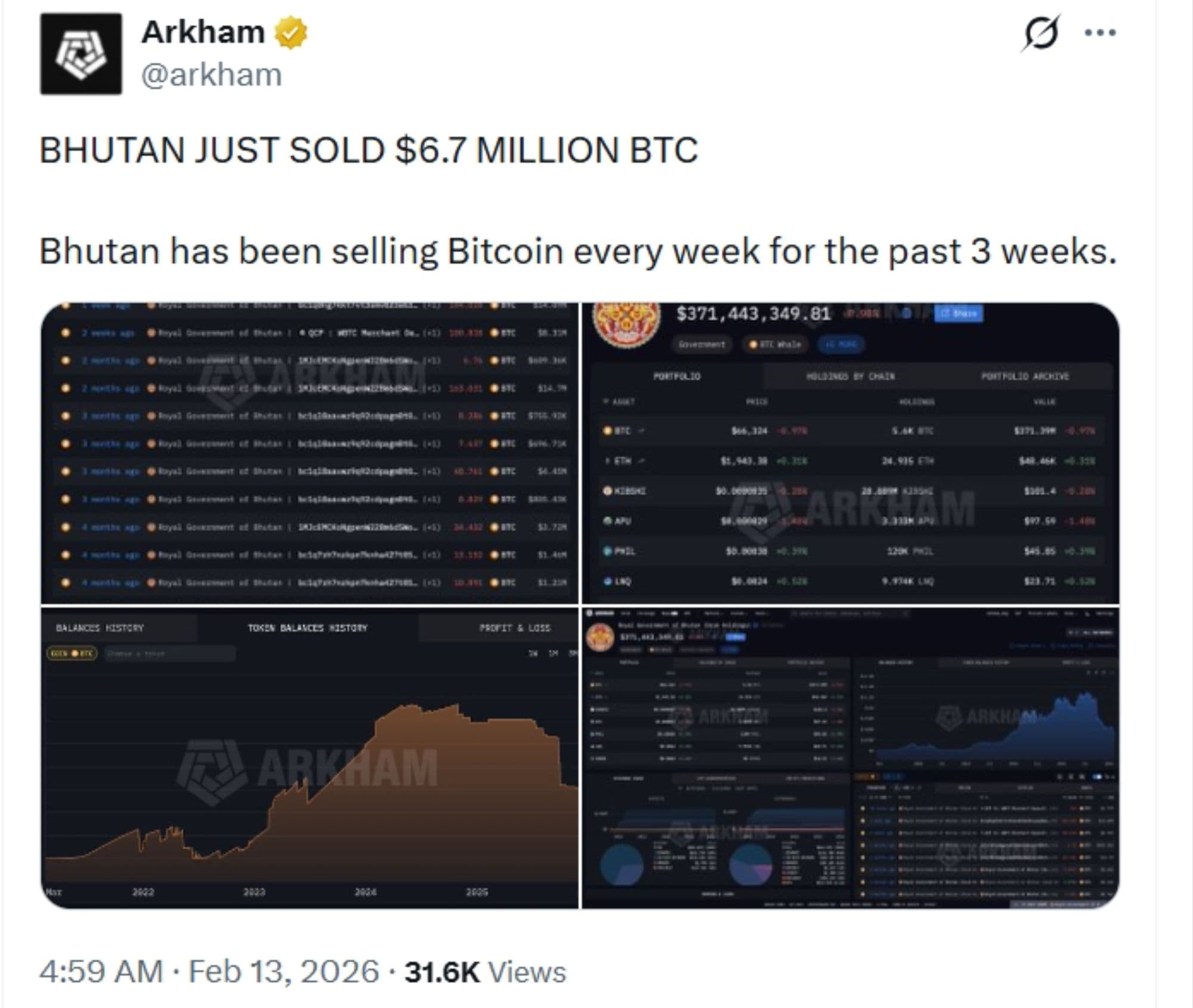1193x1008 pixels.
Task: Open the Grok slashed-circle icon
Action: [1040, 33]
